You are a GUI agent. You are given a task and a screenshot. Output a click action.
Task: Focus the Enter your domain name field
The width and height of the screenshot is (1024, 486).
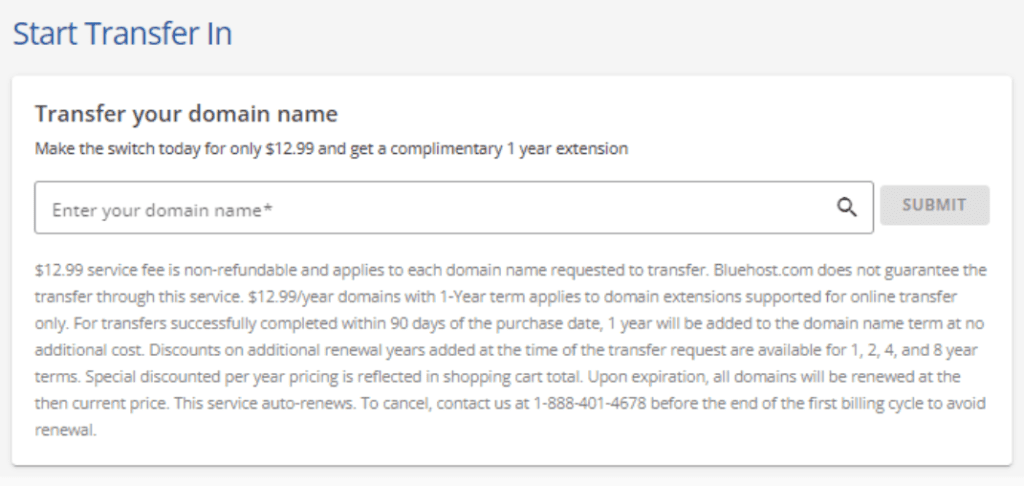click(x=454, y=208)
